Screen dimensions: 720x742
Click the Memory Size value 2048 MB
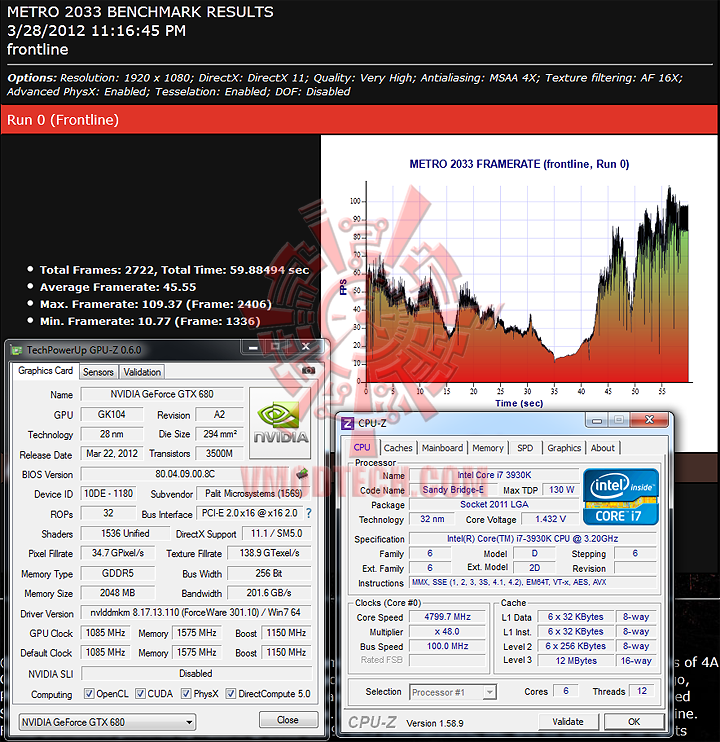pyautogui.click(x=117, y=592)
